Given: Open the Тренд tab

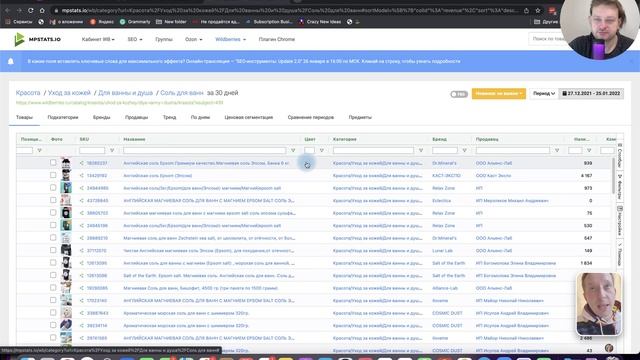Looking at the screenshot, I should point(169,117).
